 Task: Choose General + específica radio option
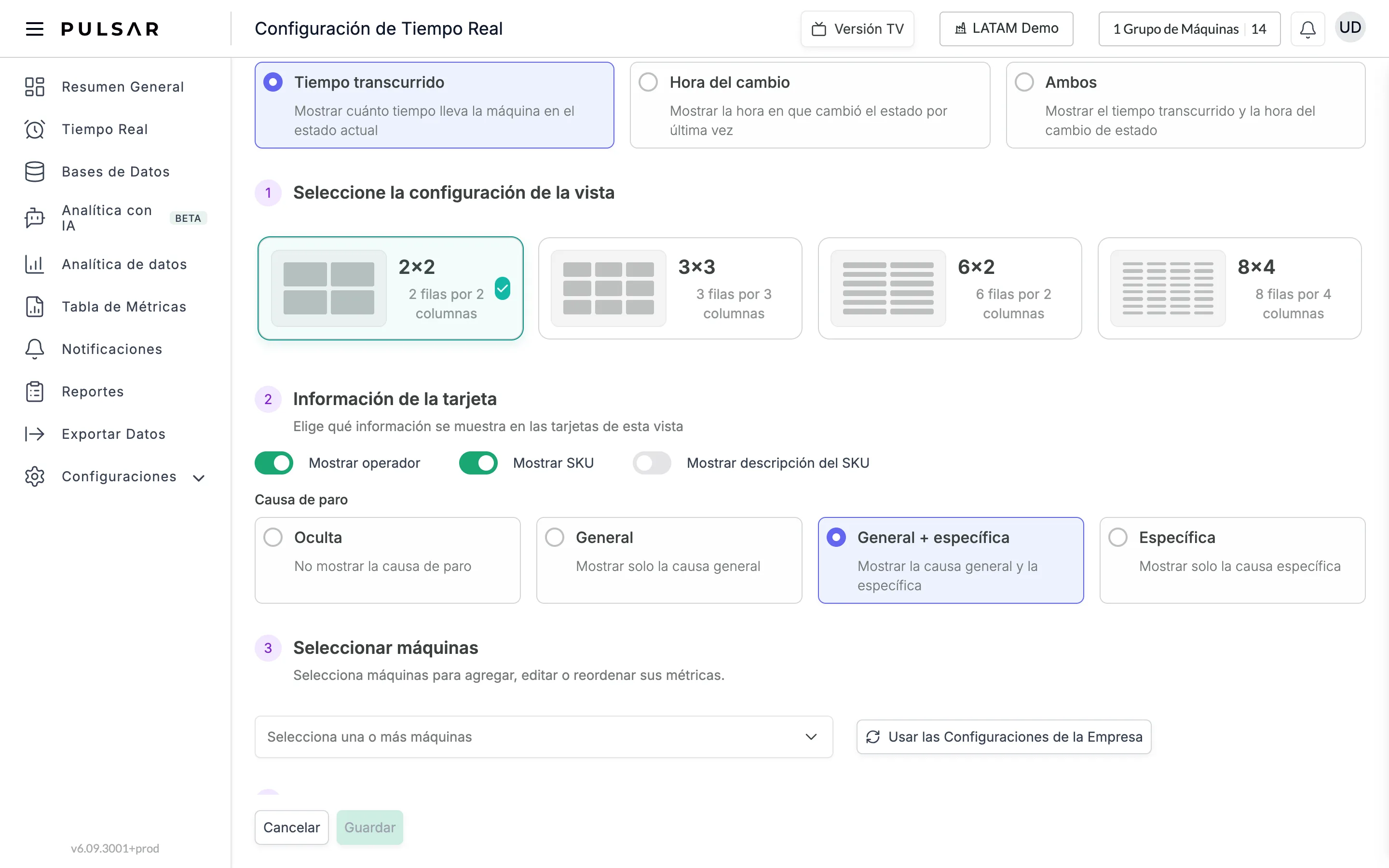click(x=836, y=537)
